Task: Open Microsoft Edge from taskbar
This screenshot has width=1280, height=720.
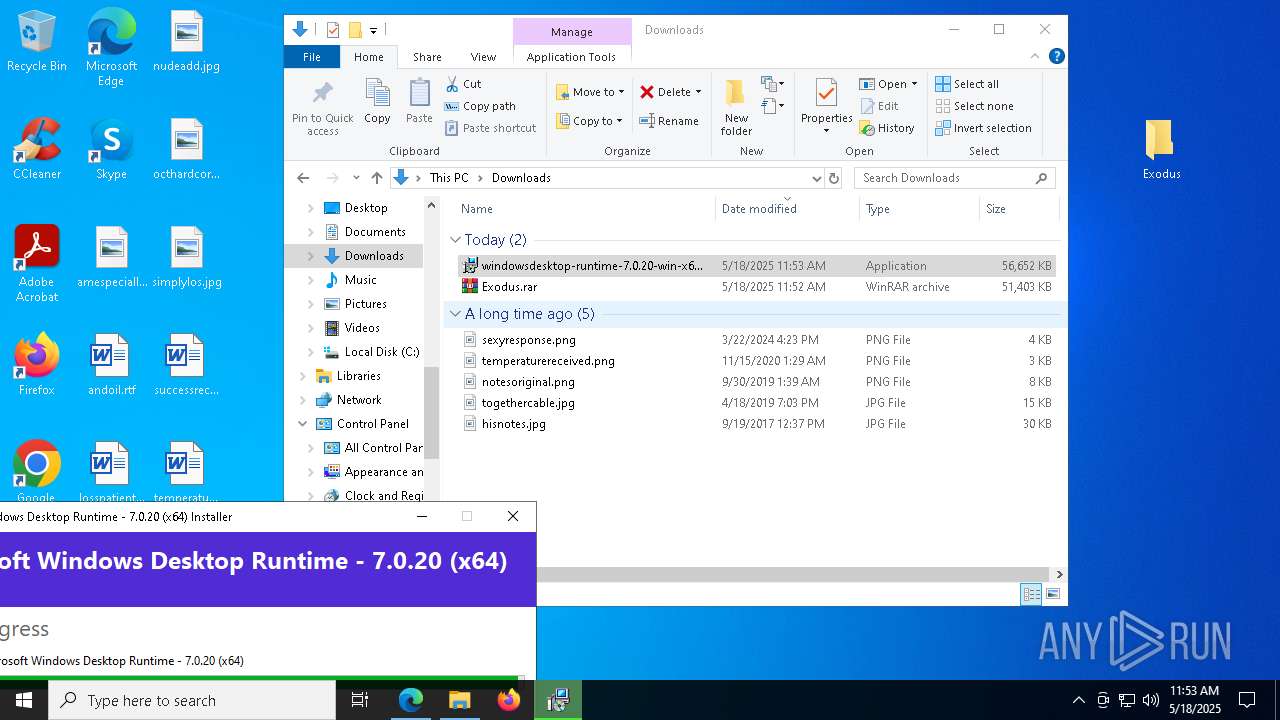Action: 411,700
